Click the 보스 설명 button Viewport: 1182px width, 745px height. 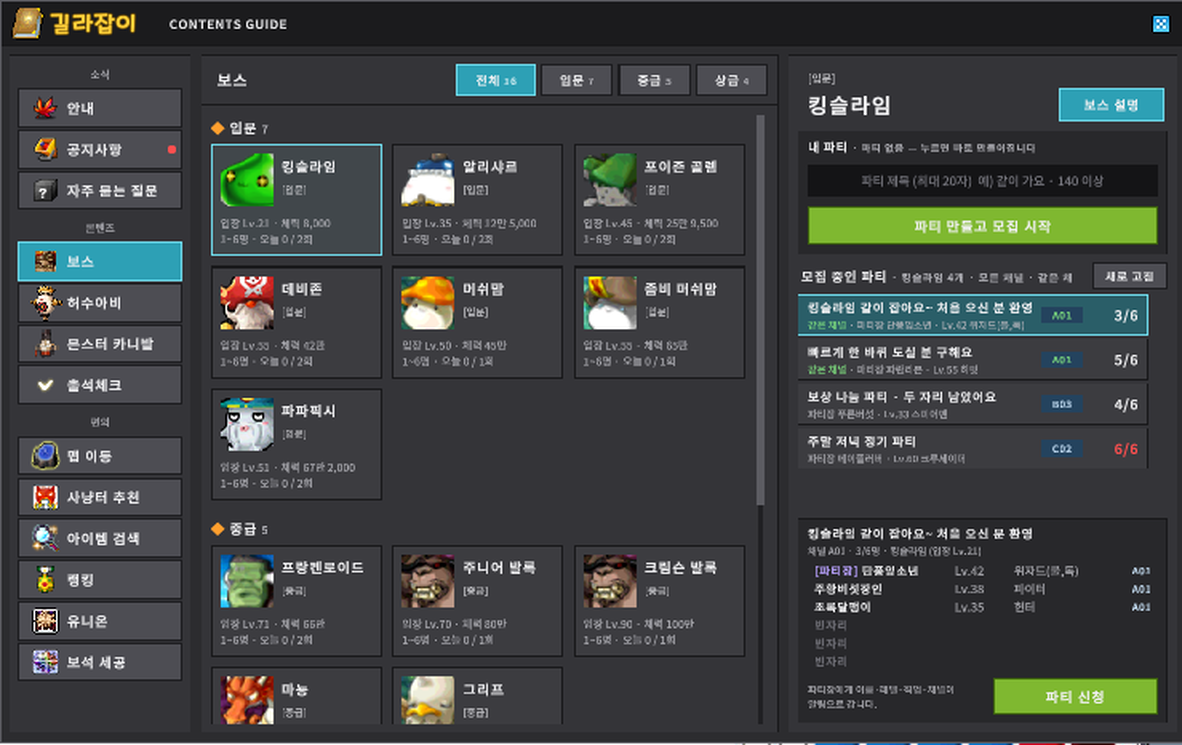tap(1111, 105)
